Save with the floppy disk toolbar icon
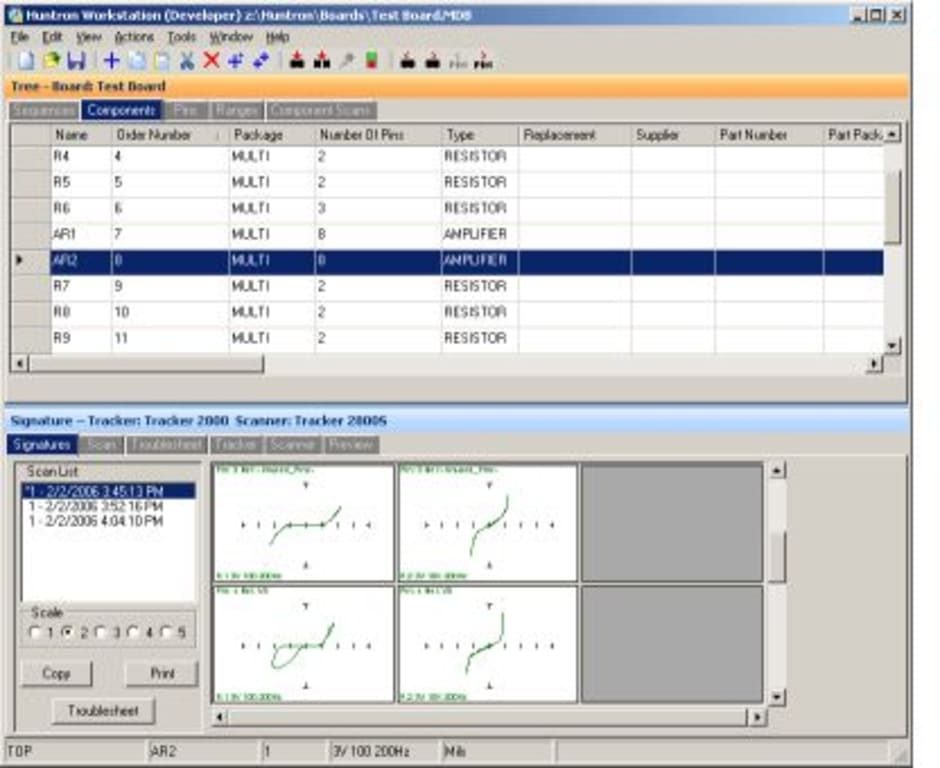 (77, 61)
